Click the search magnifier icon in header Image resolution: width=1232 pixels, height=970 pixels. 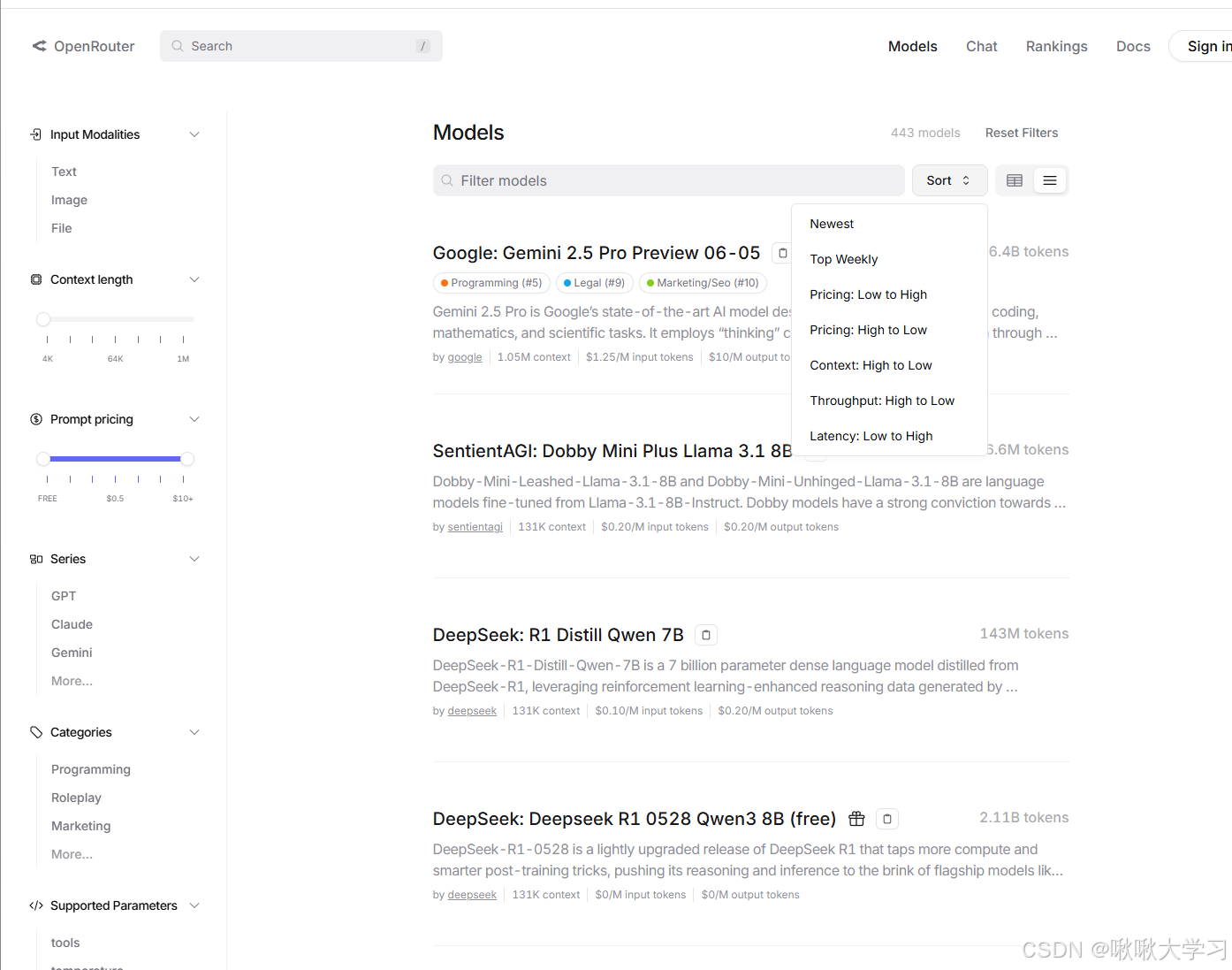coord(178,46)
